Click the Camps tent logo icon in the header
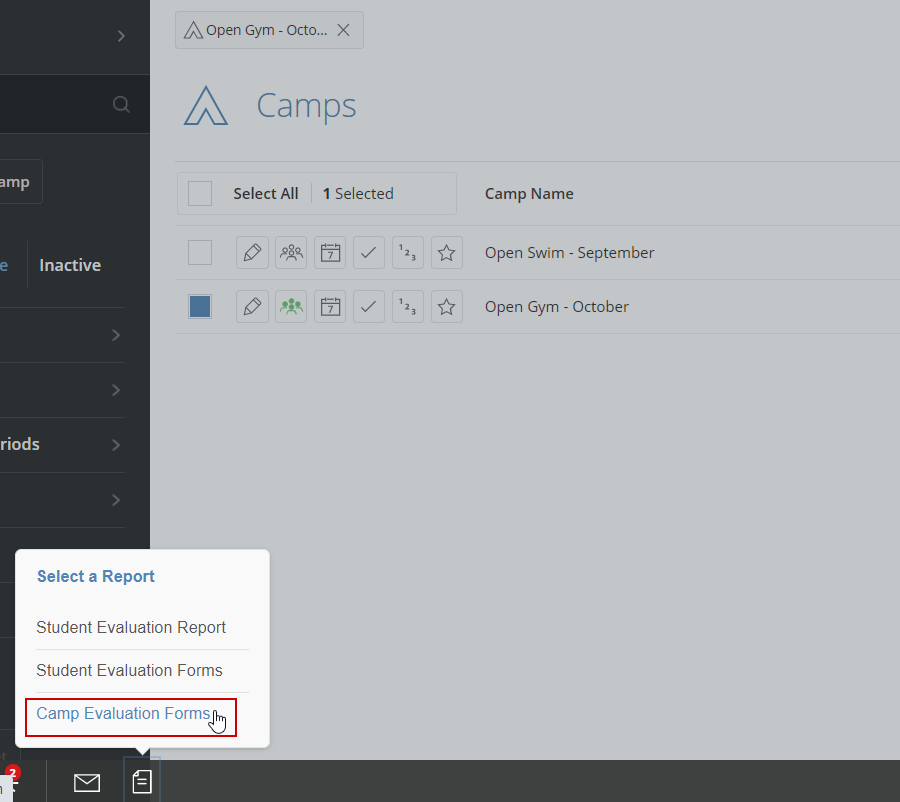The image size is (900, 802). [x=205, y=106]
